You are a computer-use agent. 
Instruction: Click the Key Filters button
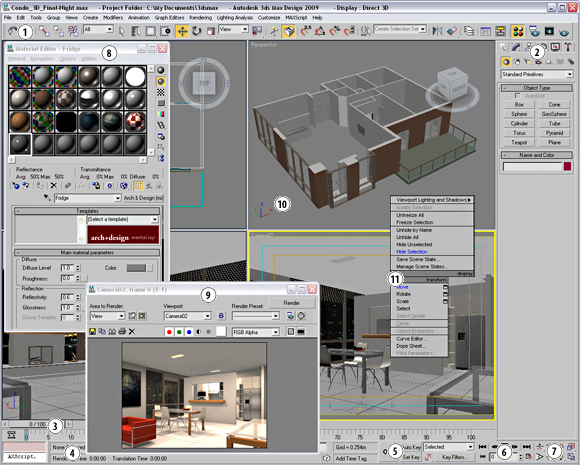point(454,457)
